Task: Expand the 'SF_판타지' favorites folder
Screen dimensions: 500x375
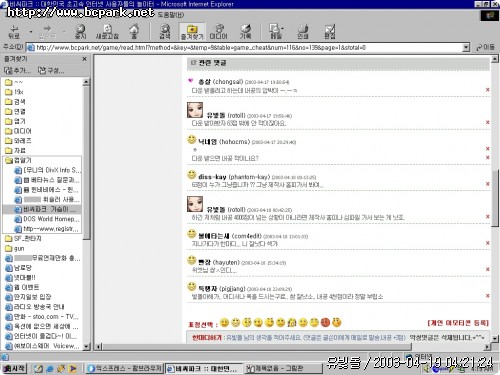Action: pyautogui.click(x=23, y=239)
